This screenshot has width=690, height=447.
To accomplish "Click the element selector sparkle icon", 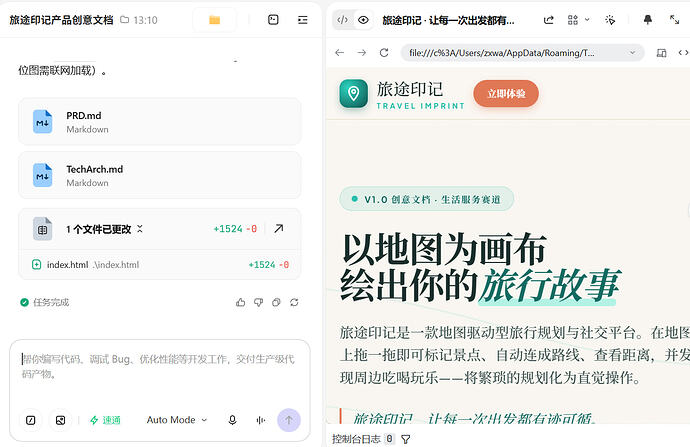I will (610, 20).
